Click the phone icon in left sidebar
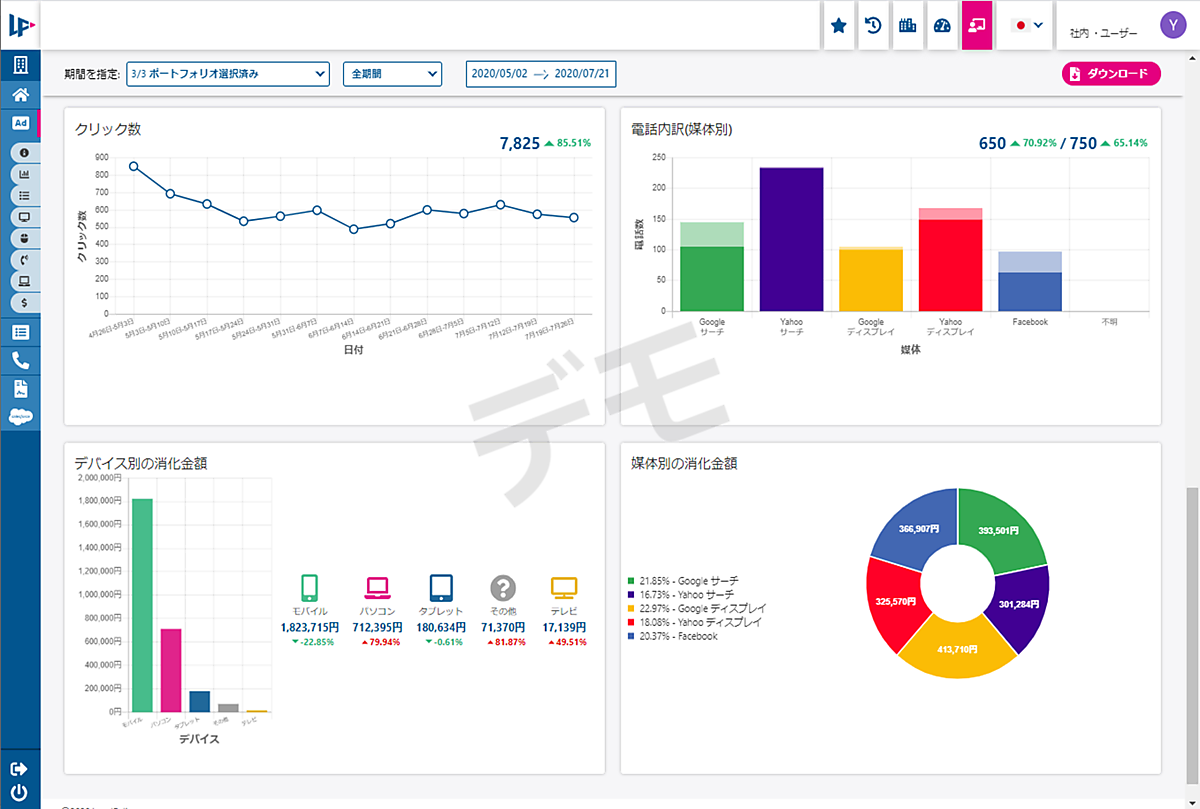Image resolution: width=1200 pixels, height=809 pixels. (20, 360)
